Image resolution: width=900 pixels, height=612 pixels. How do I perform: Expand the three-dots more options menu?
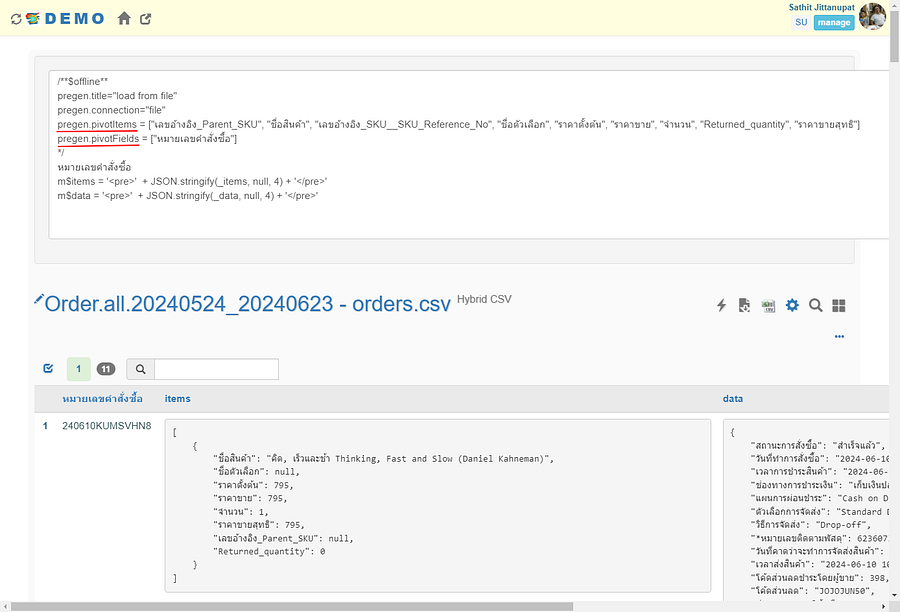tap(840, 336)
